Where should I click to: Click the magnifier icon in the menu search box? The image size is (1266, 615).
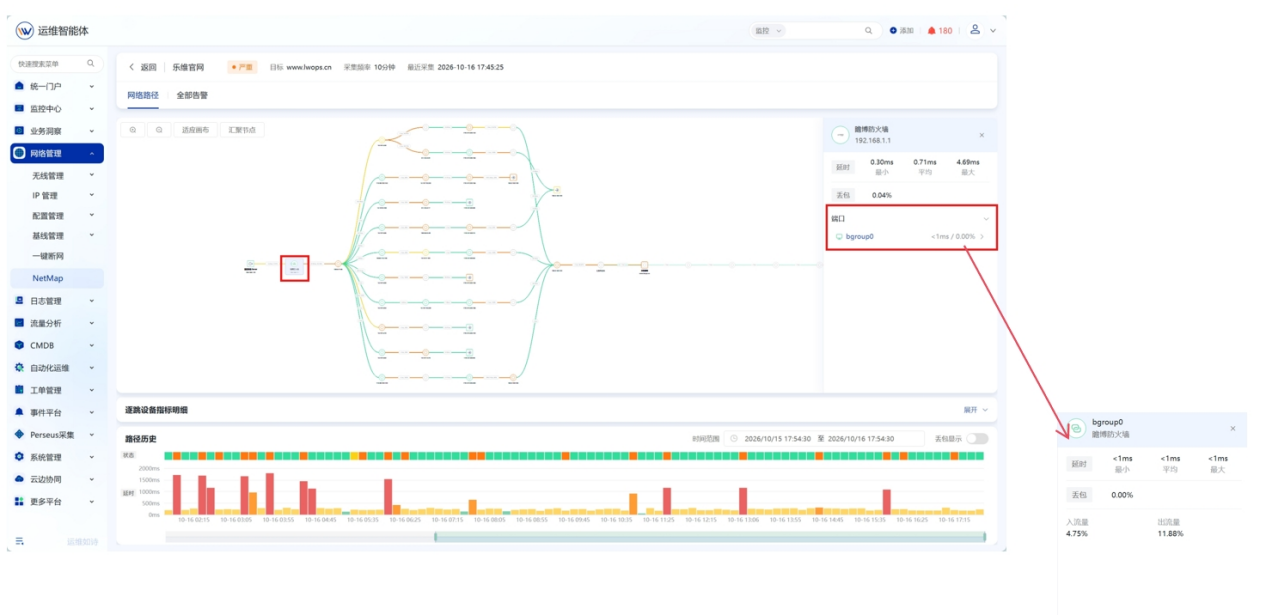tap(91, 64)
